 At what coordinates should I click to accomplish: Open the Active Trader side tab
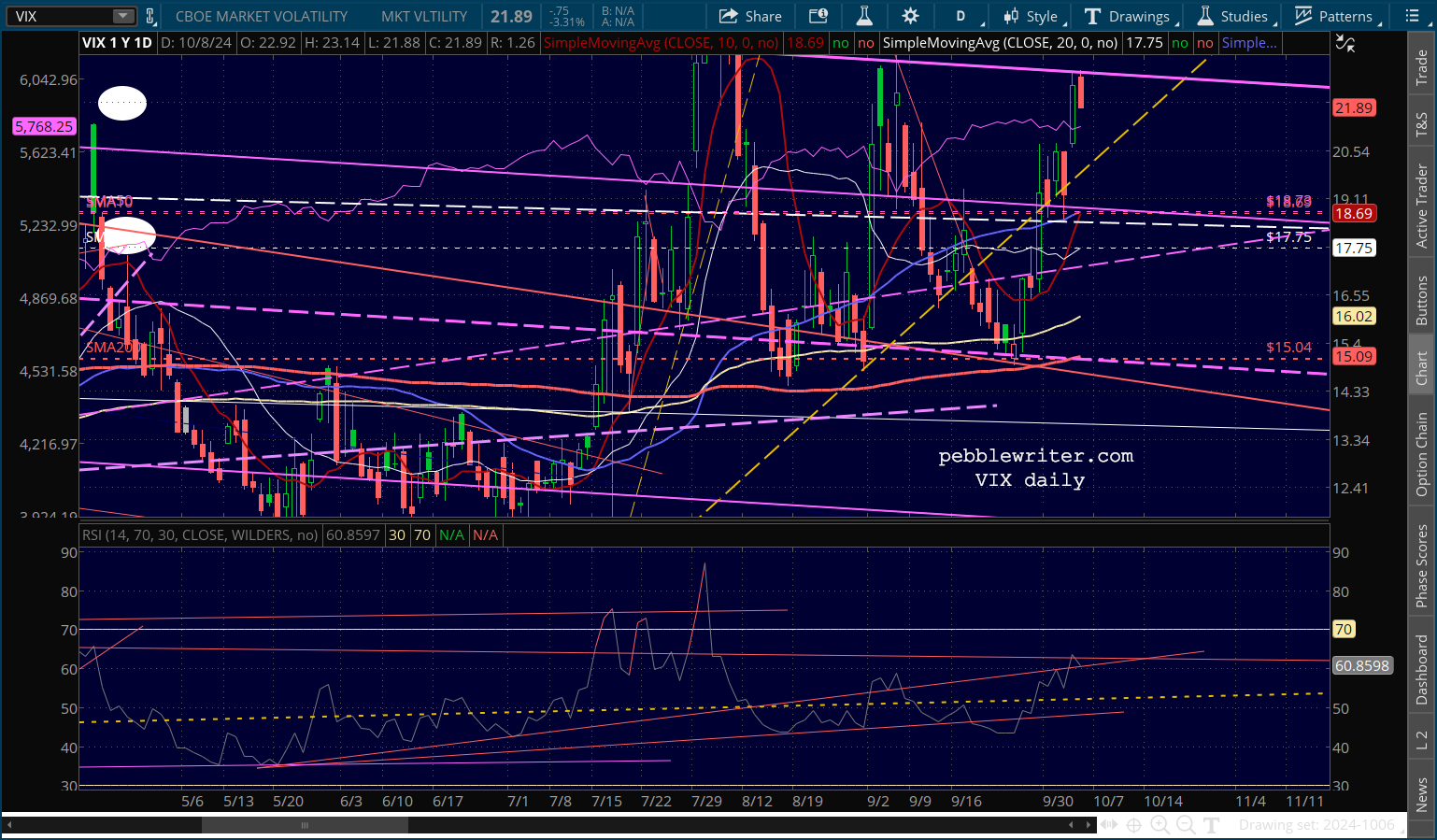click(1421, 206)
